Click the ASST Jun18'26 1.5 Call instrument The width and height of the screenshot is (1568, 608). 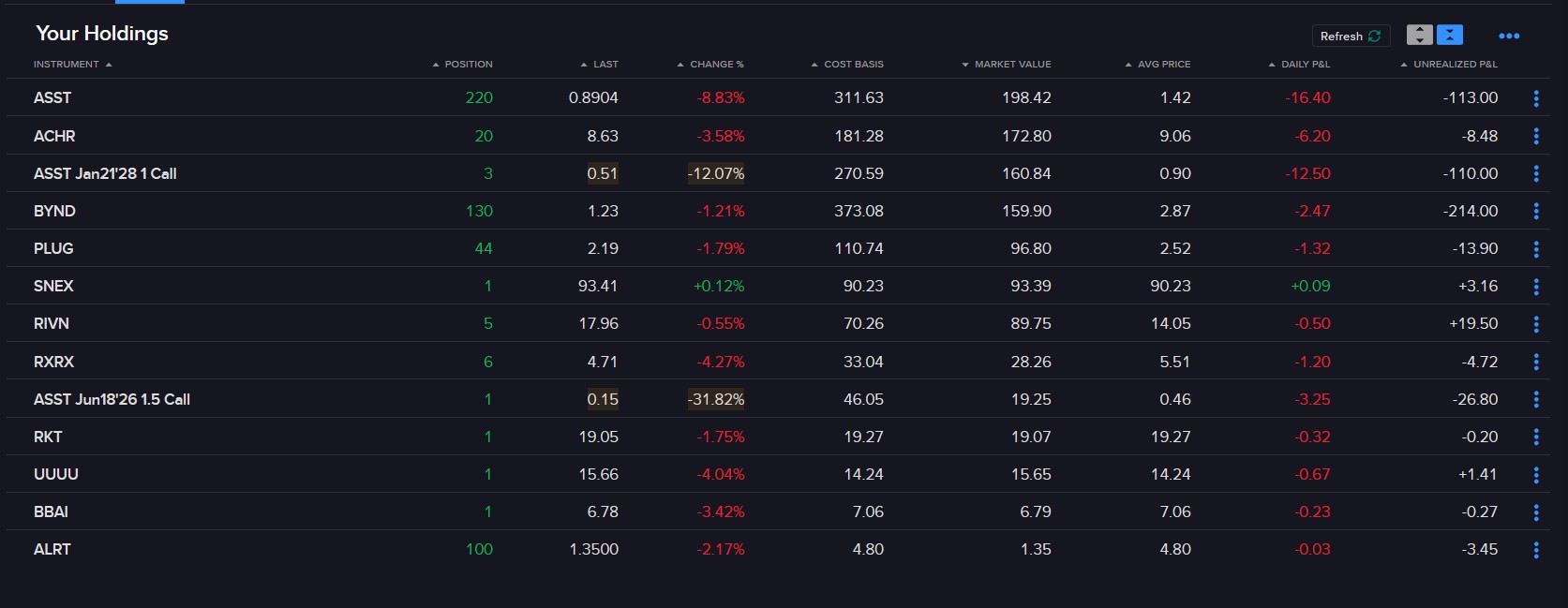pyautogui.click(x=112, y=399)
